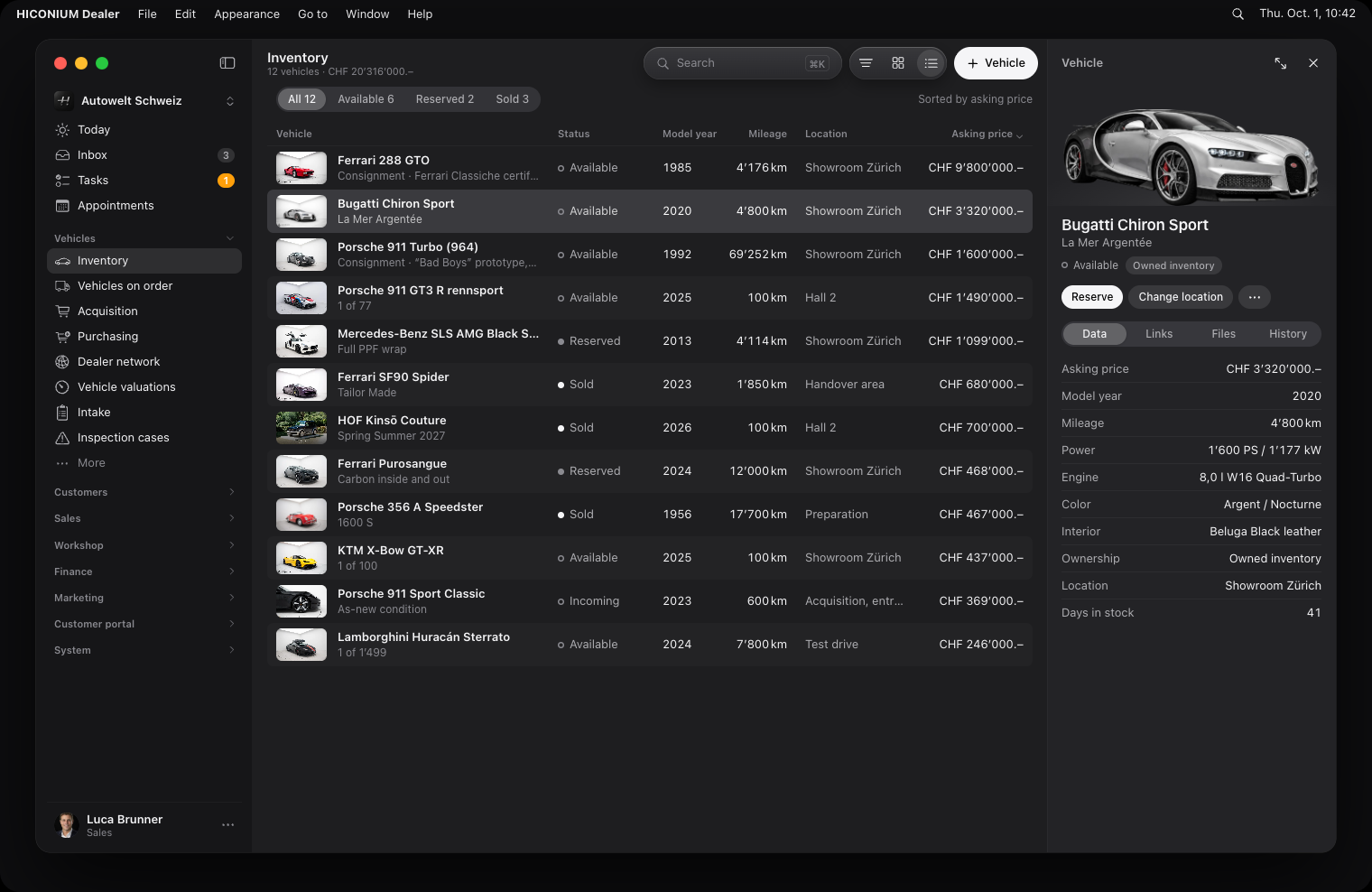Click the add Vehicle button

[996, 63]
